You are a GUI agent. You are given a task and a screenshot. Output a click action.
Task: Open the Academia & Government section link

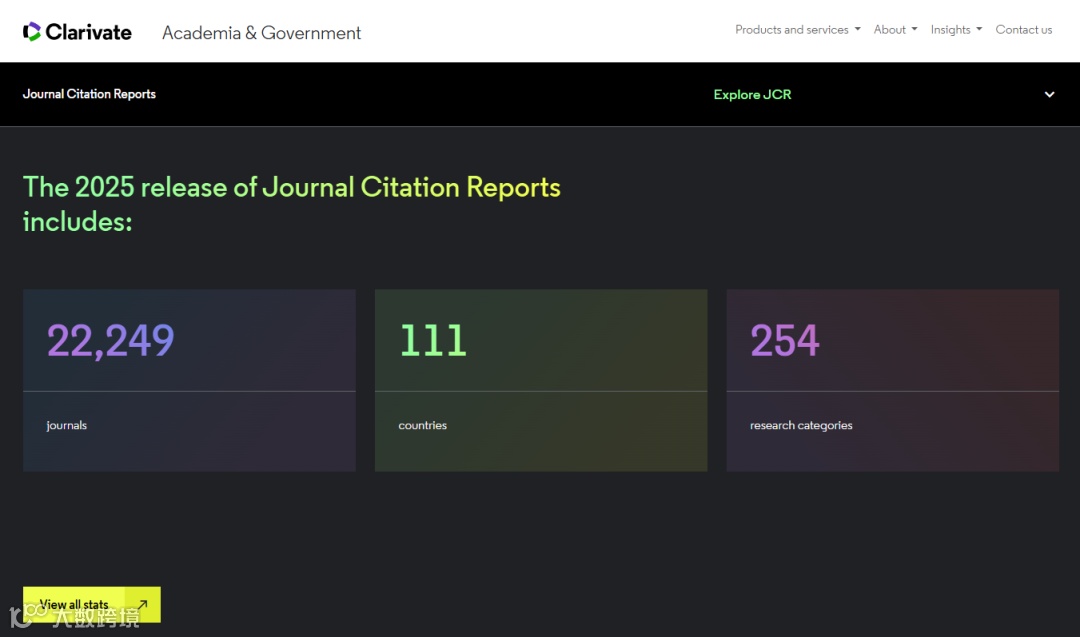coord(261,32)
